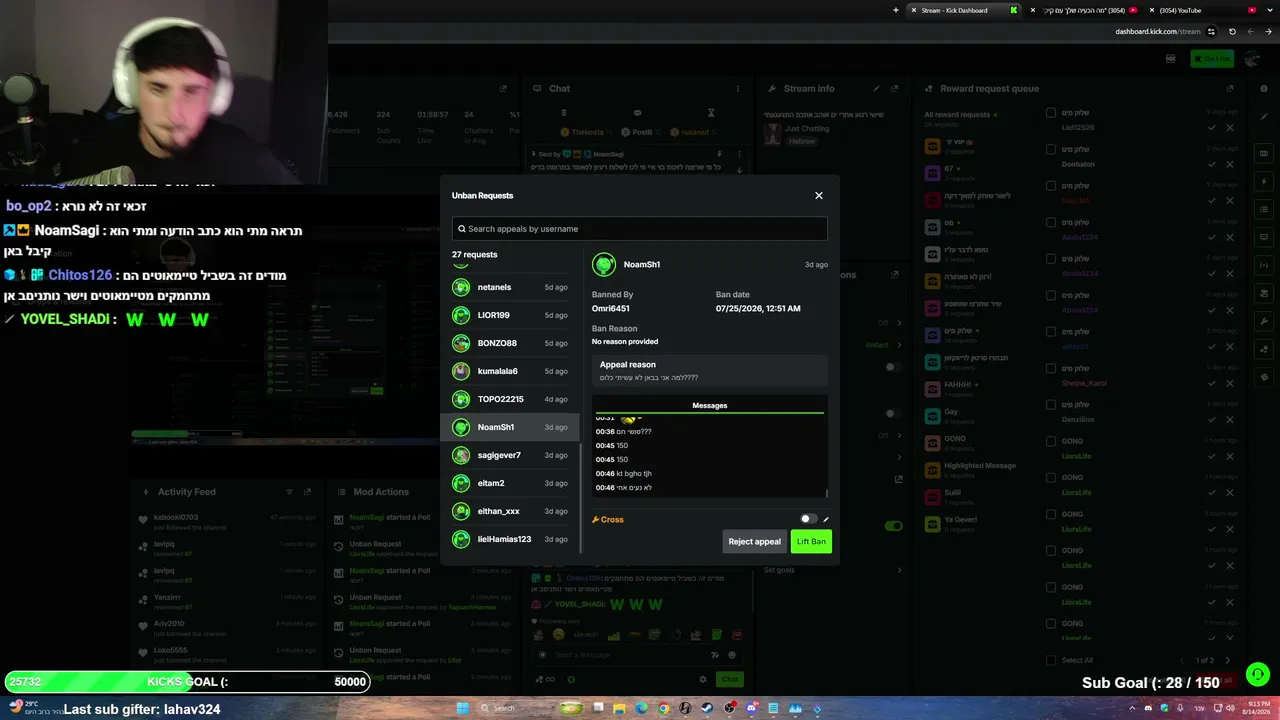
Task: Pop out the Reward request queue panel
Action: click(x=1232, y=89)
